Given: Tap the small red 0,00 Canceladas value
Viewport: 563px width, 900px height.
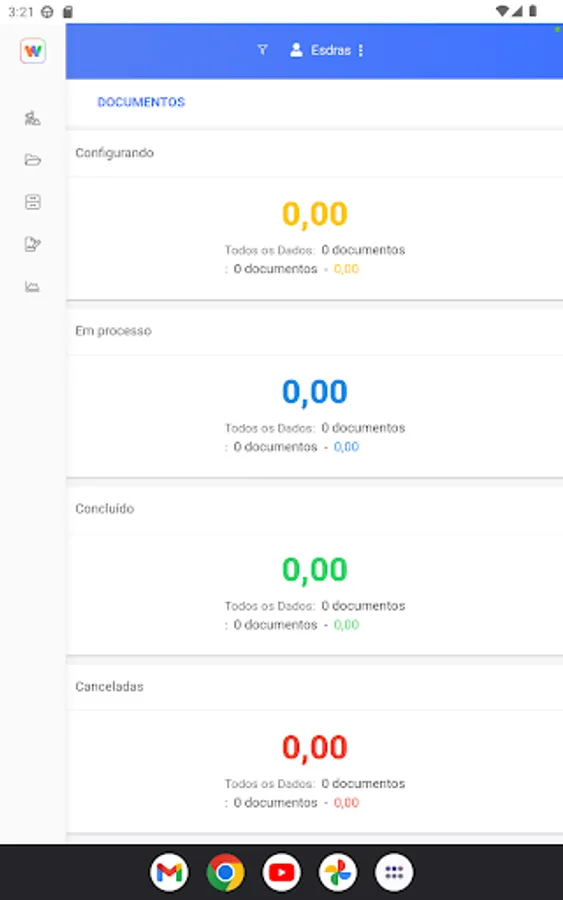Looking at the screenshot, I should [346, 802].
